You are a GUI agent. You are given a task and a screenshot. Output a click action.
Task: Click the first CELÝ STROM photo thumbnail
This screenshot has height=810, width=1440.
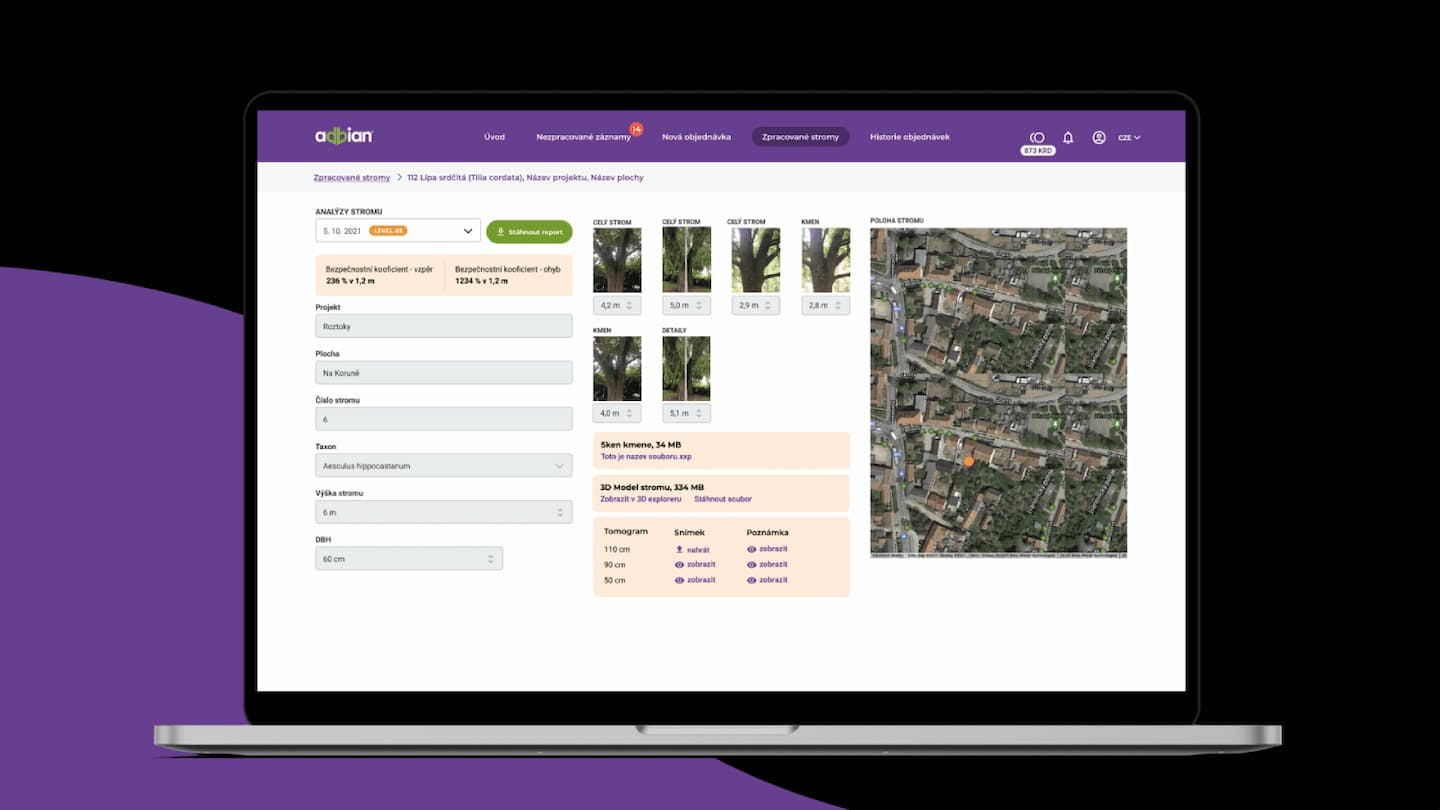click(617, 258)
